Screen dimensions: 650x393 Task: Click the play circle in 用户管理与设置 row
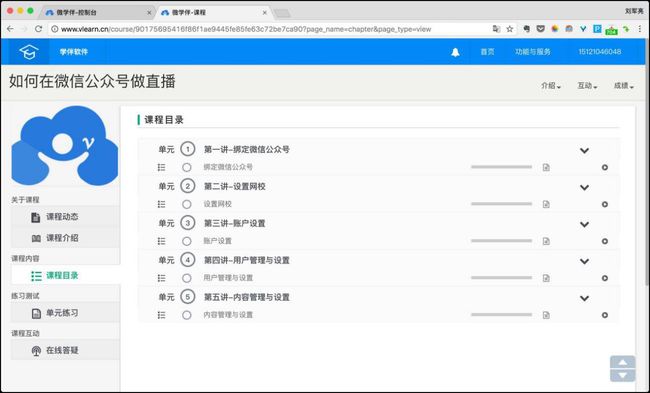[x=605, y=278]
